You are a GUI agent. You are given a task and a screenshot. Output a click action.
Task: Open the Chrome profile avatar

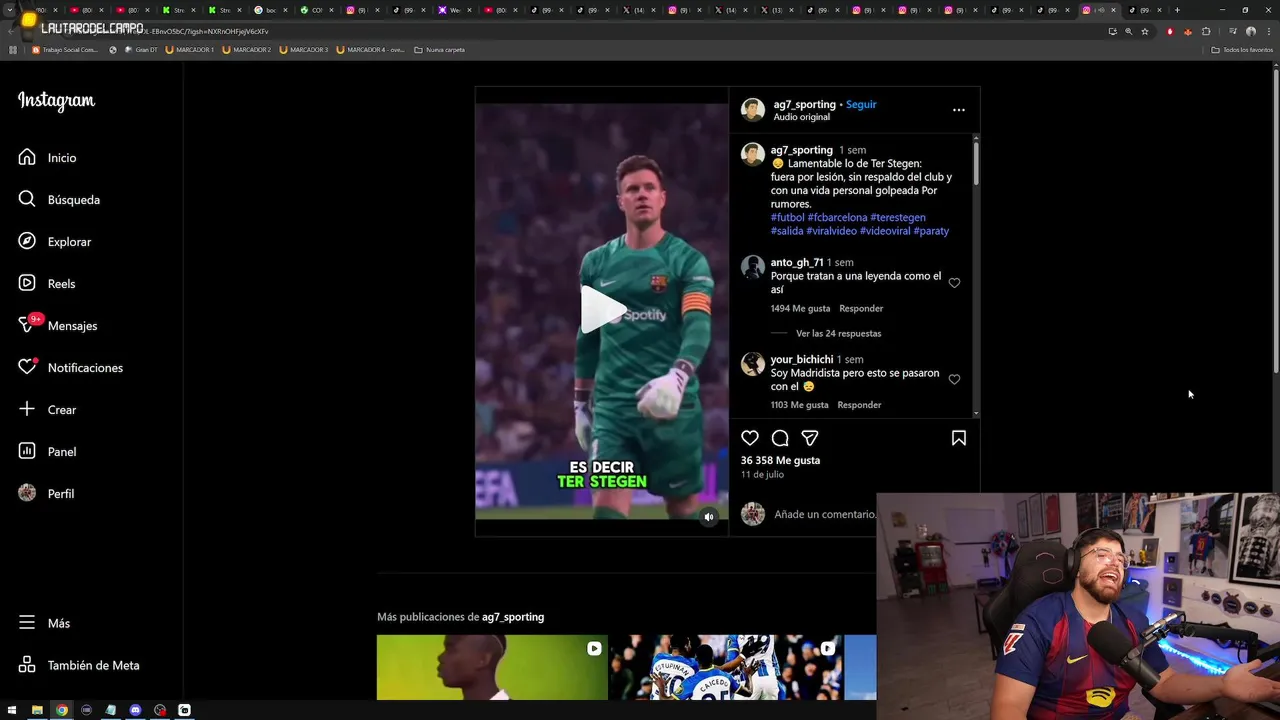(1250, 31)
